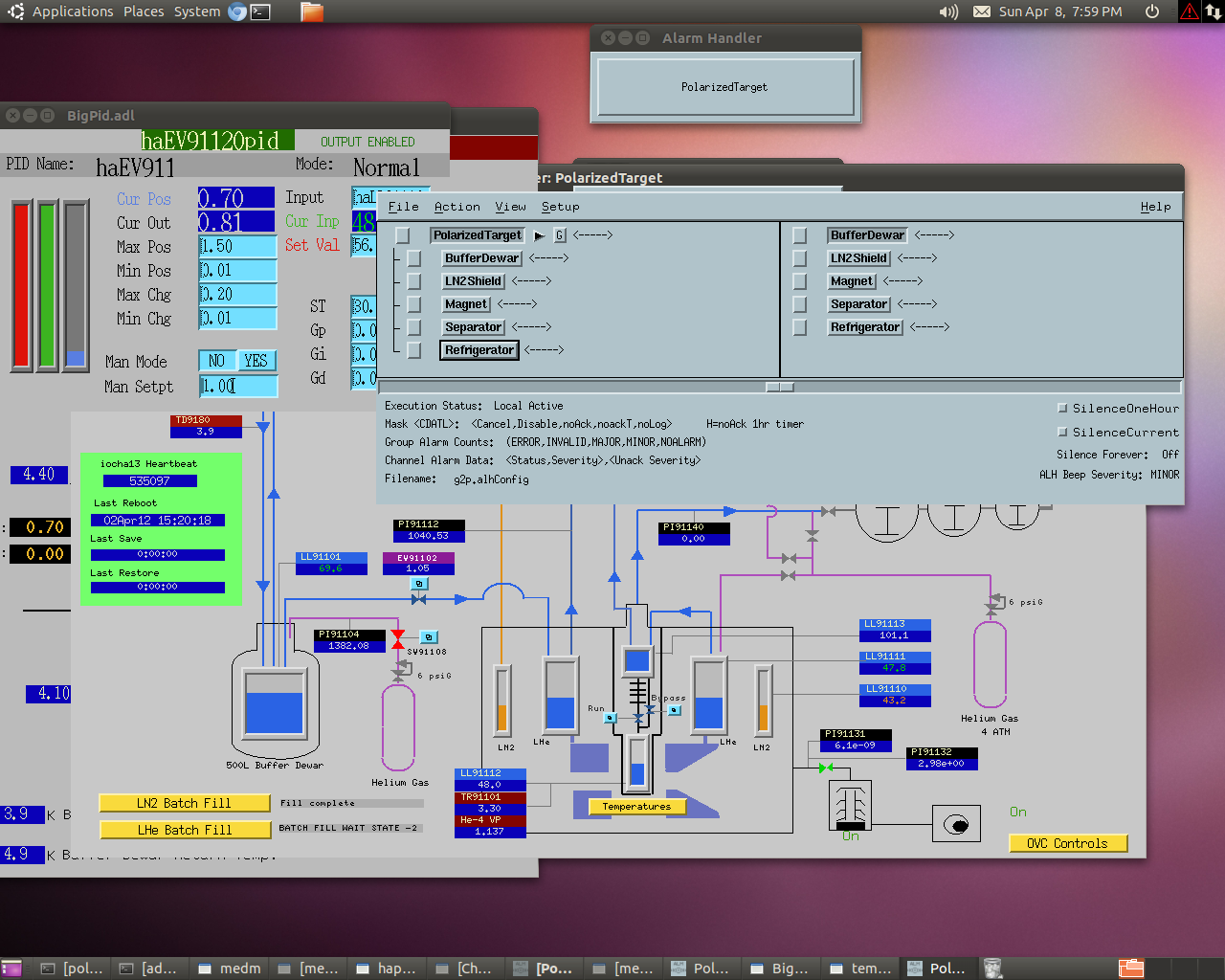
Task: Open the Temperatures related display button
Action: 636,806
